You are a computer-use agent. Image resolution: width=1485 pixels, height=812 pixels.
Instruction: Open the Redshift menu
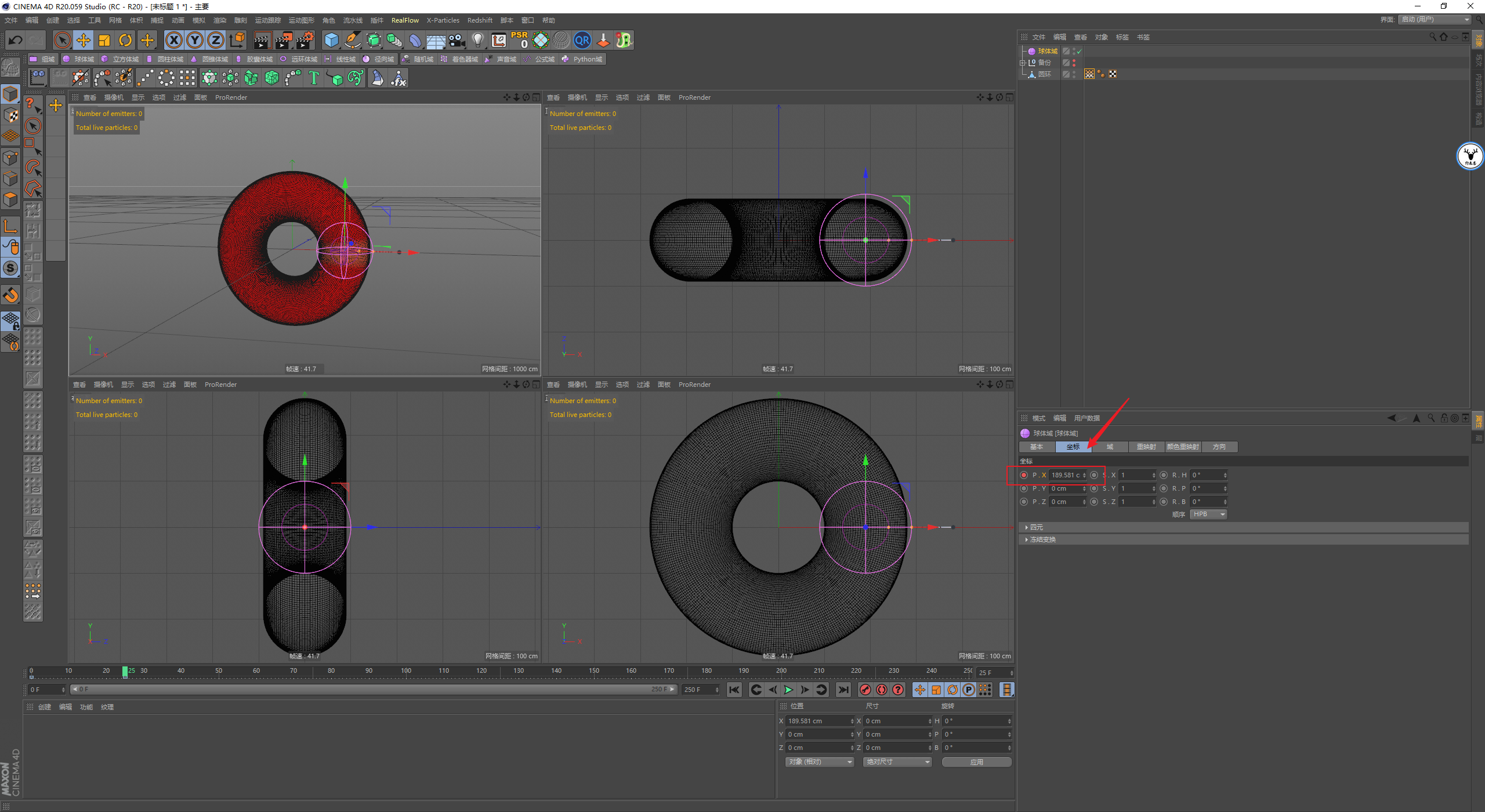(480, 20)
